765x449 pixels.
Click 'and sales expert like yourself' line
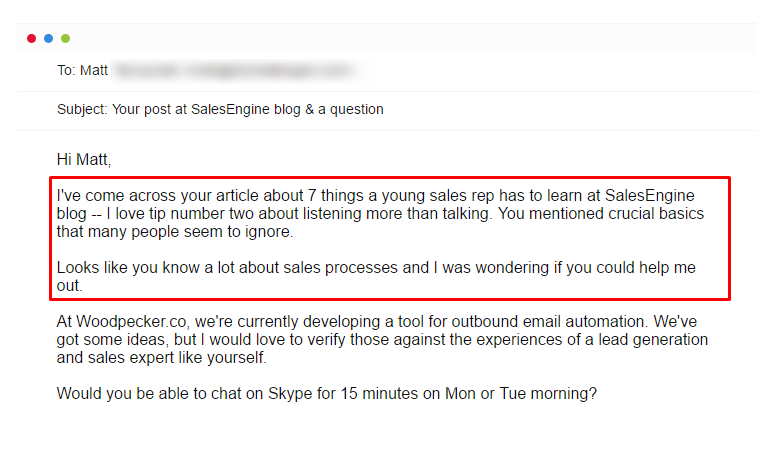pos(161,358)
